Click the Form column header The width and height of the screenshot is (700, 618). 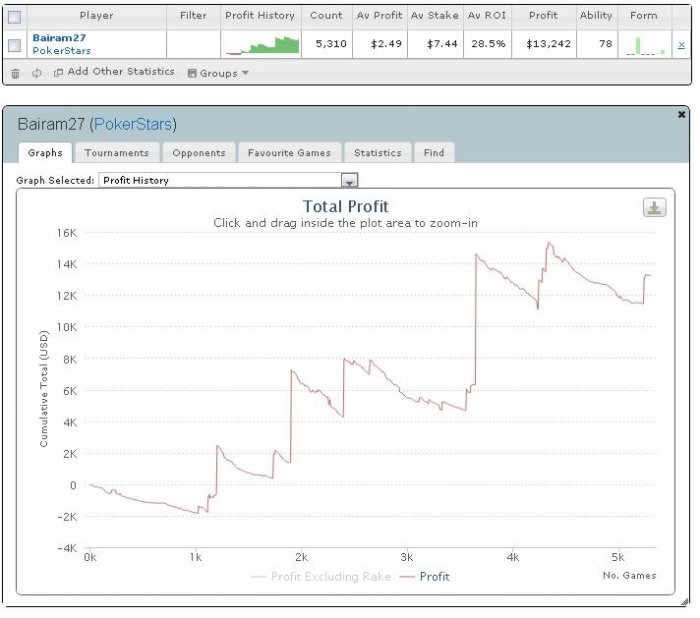tap(644, 16)
